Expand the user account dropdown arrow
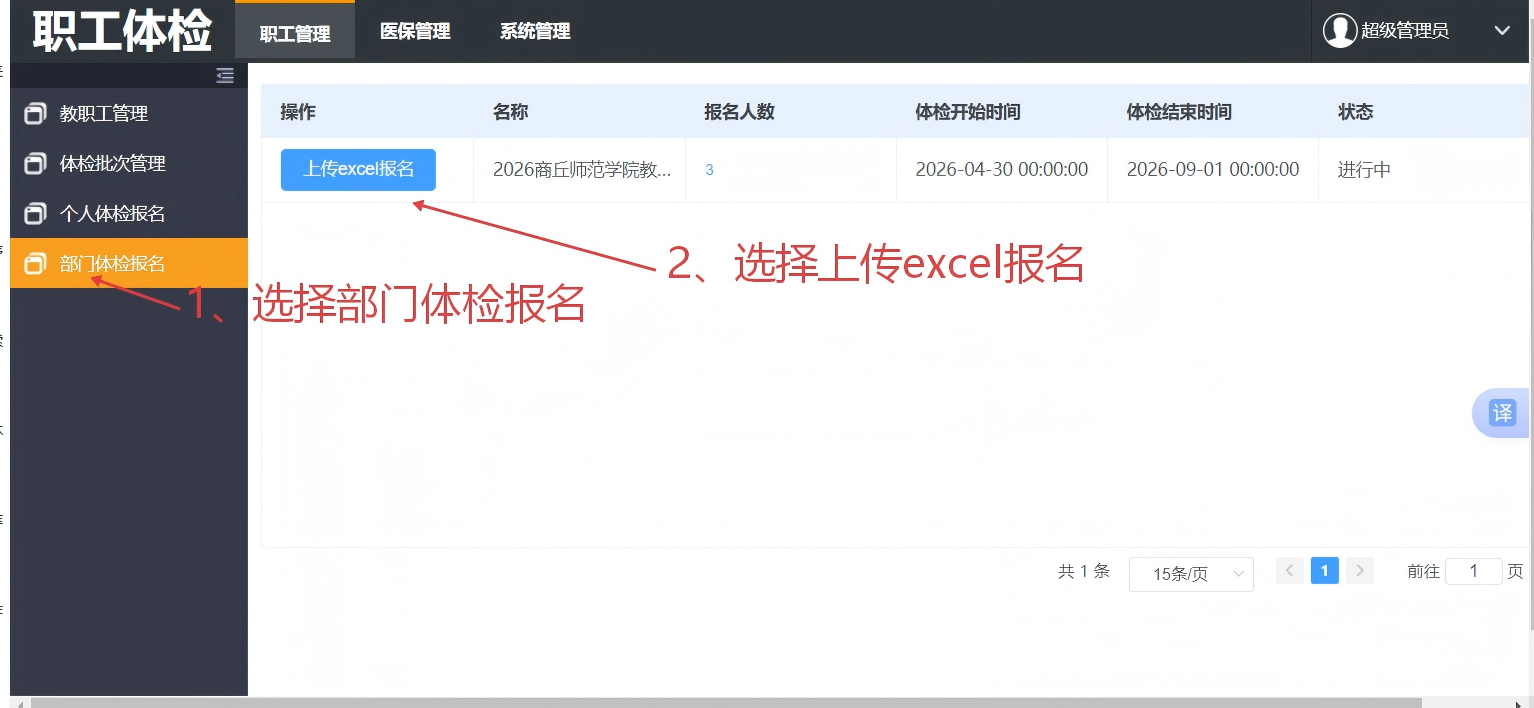 1502,31
